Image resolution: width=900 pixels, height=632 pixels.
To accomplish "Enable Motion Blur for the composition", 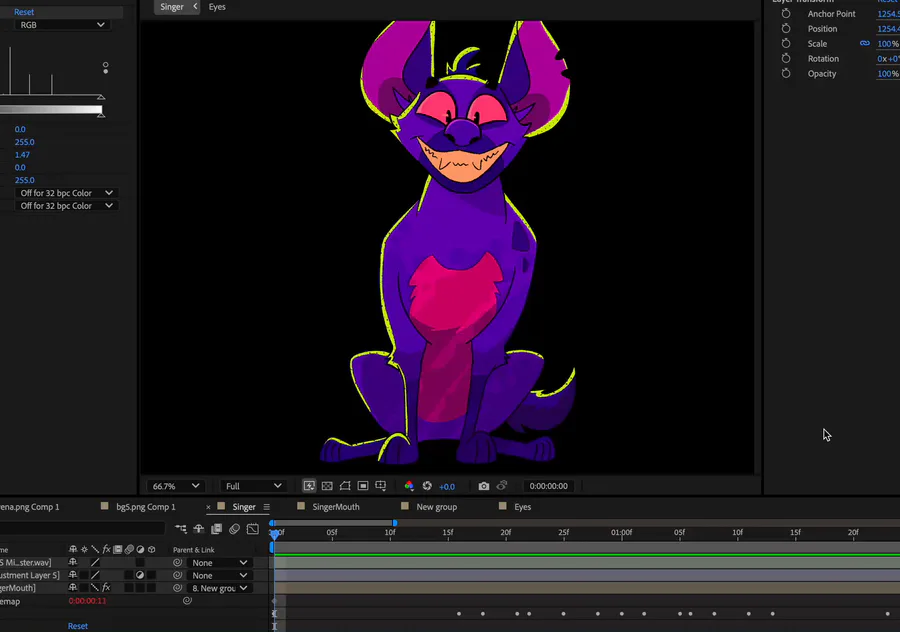I will 234,529.
